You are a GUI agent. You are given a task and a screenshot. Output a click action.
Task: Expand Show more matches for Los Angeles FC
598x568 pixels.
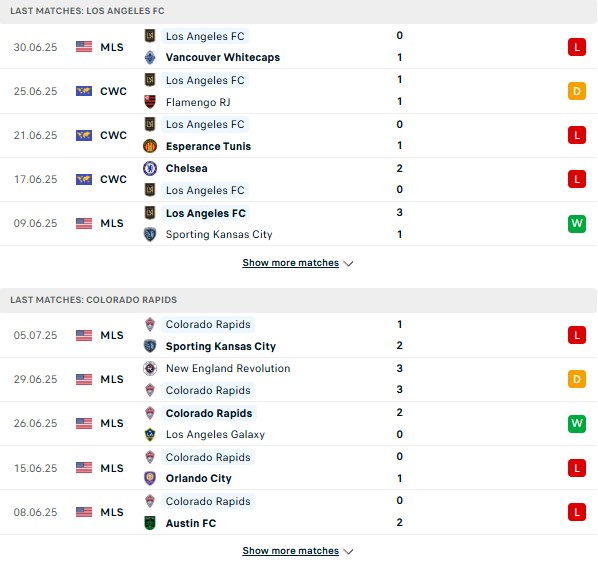pos(291,263)
